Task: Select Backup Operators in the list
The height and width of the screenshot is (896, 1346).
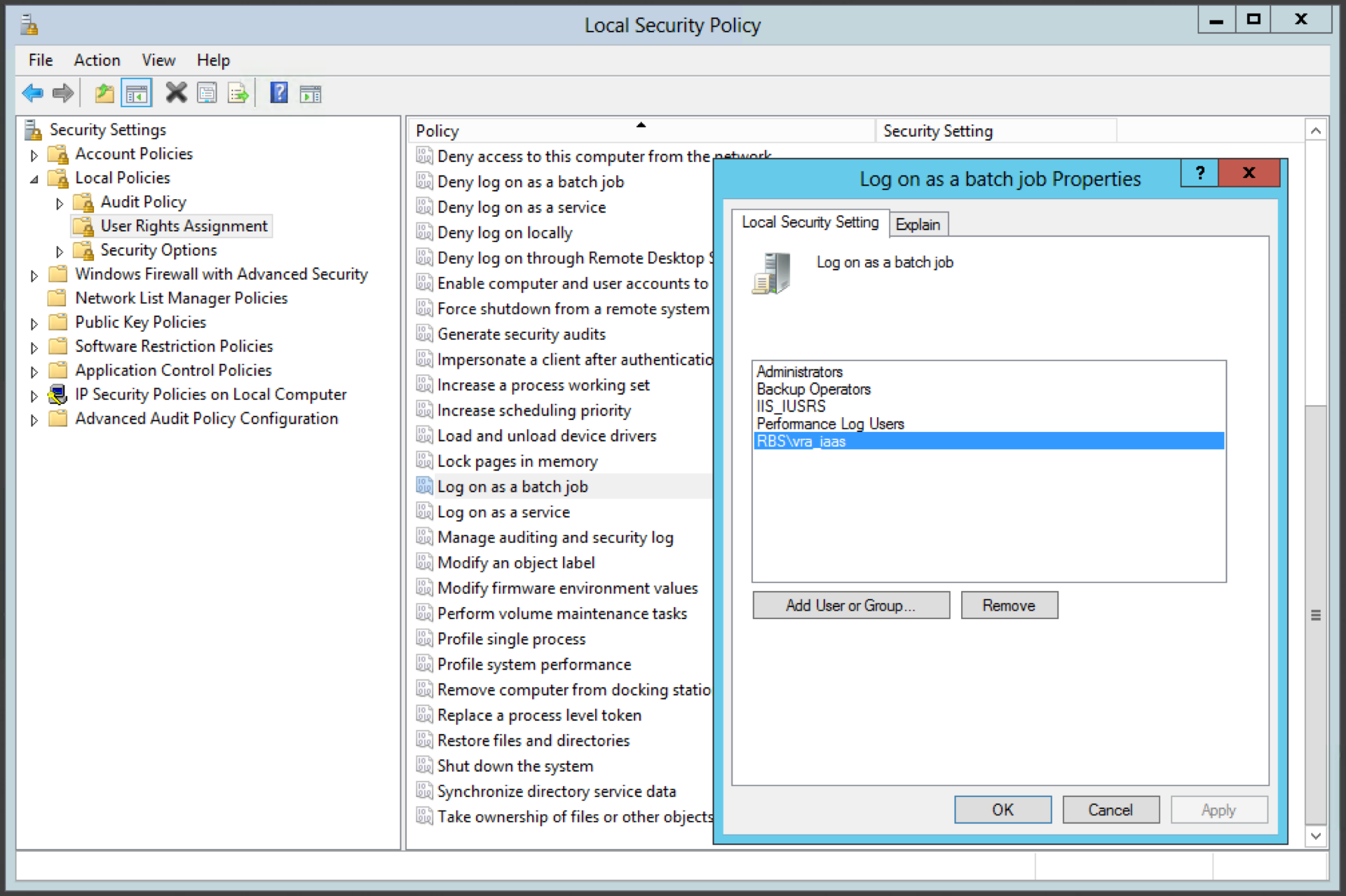Action: [x=813, y=389]
